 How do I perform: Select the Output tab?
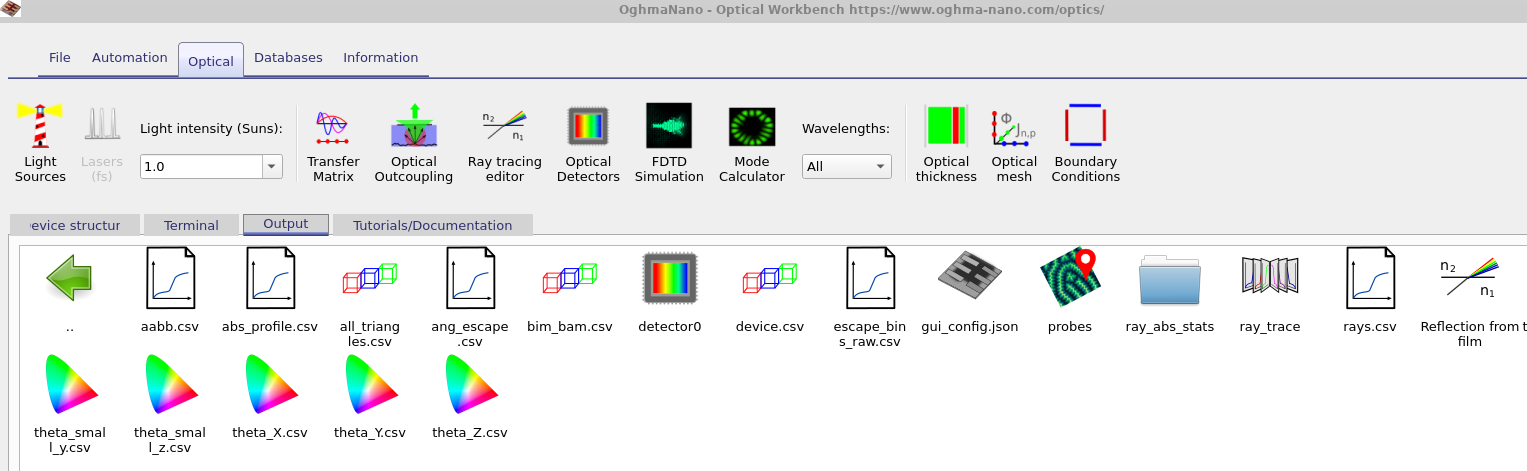tap(286, 224)
